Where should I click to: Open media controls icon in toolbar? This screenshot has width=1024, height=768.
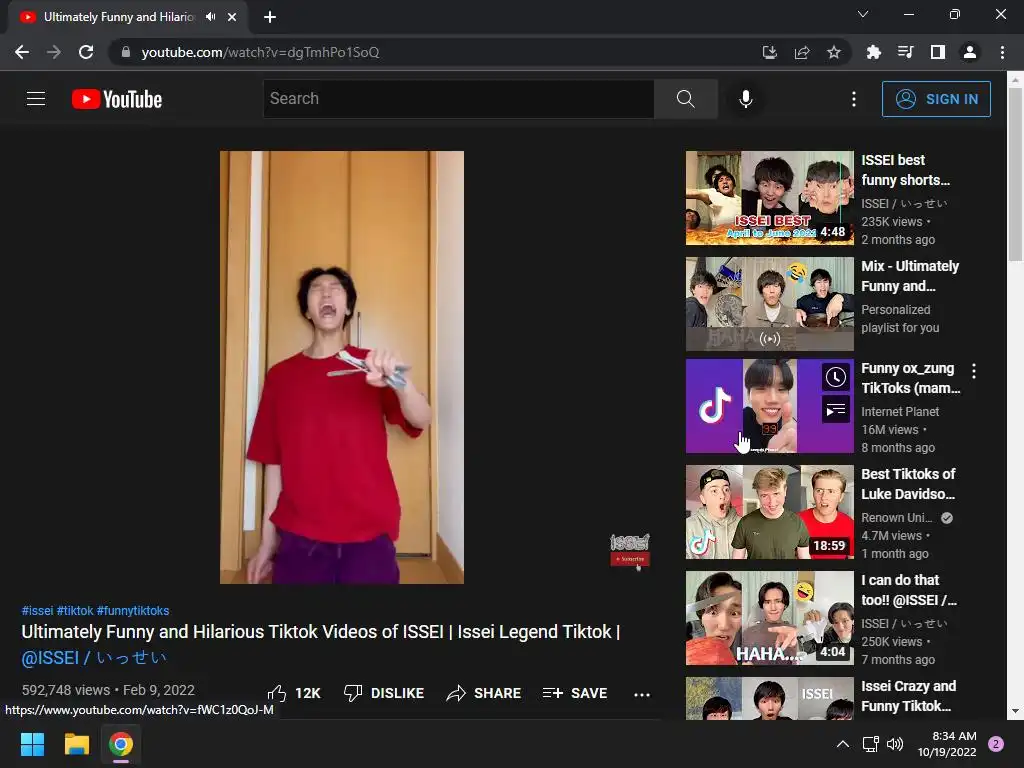click(x=906, y=52)
